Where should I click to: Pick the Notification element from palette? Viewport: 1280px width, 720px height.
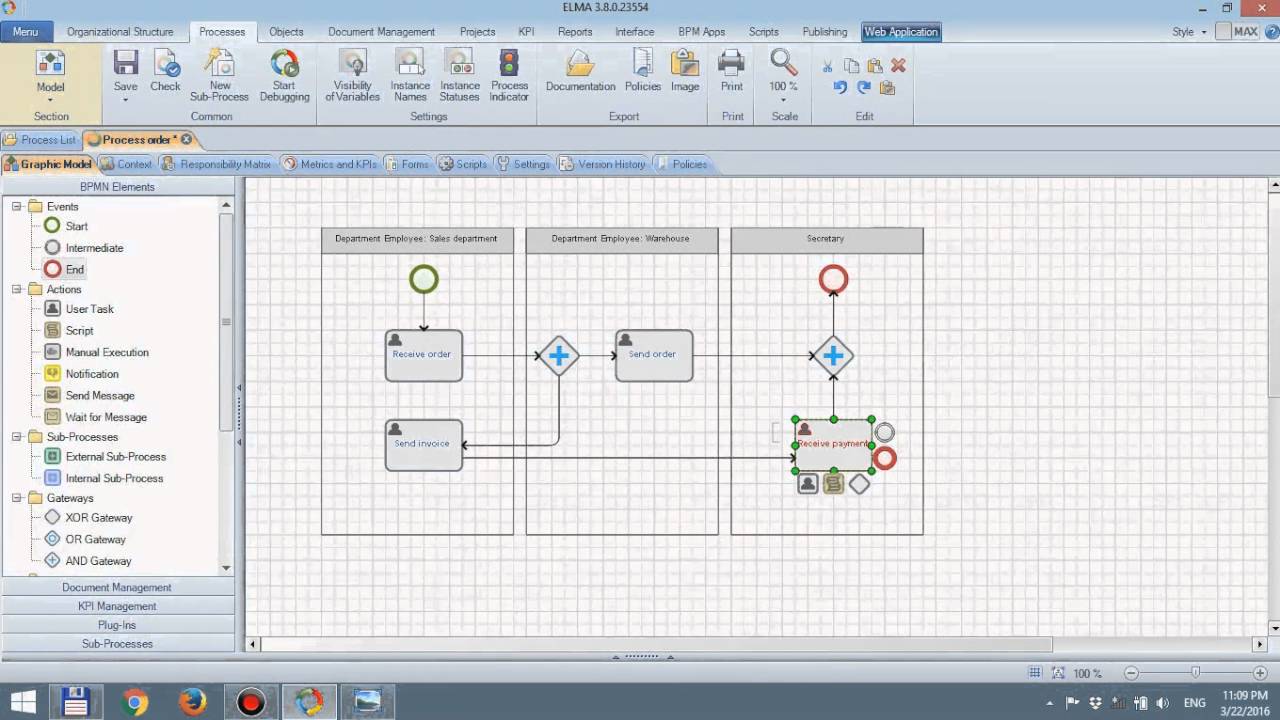pyautogui.click(x=81, y=374)
